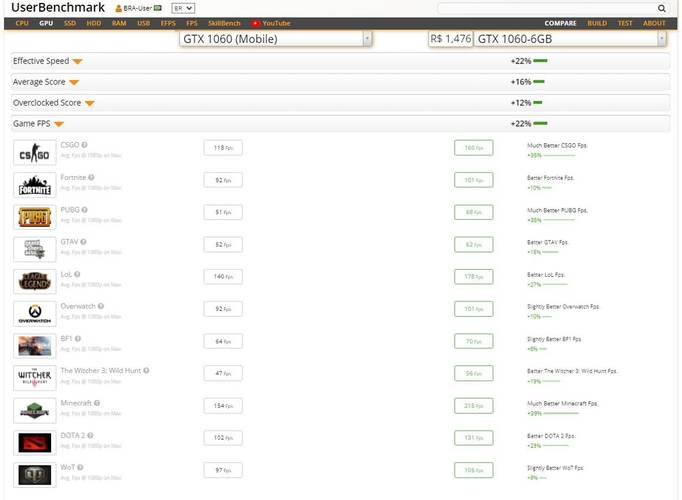Show help info next to LoL
This screenshot has height=500, width=682.
point(77,274)
